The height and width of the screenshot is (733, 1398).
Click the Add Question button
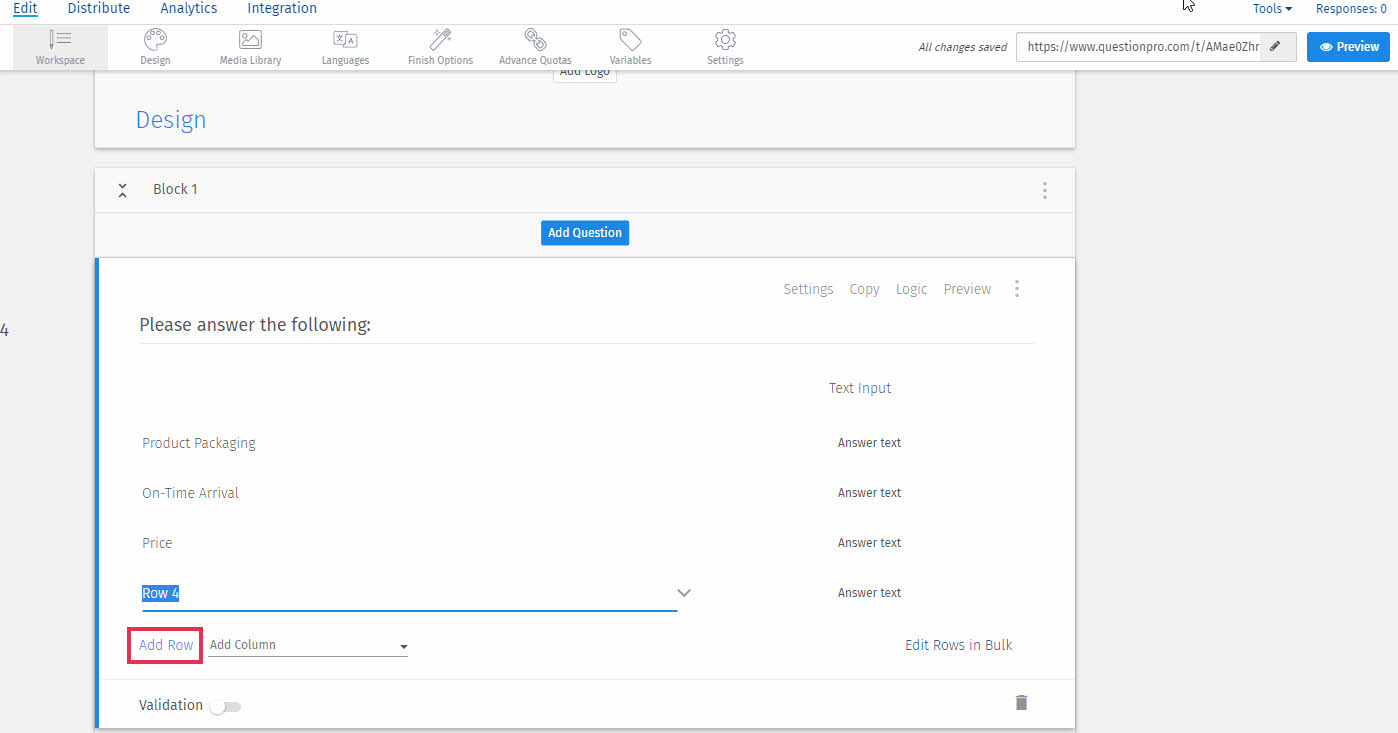pos(585,233)
